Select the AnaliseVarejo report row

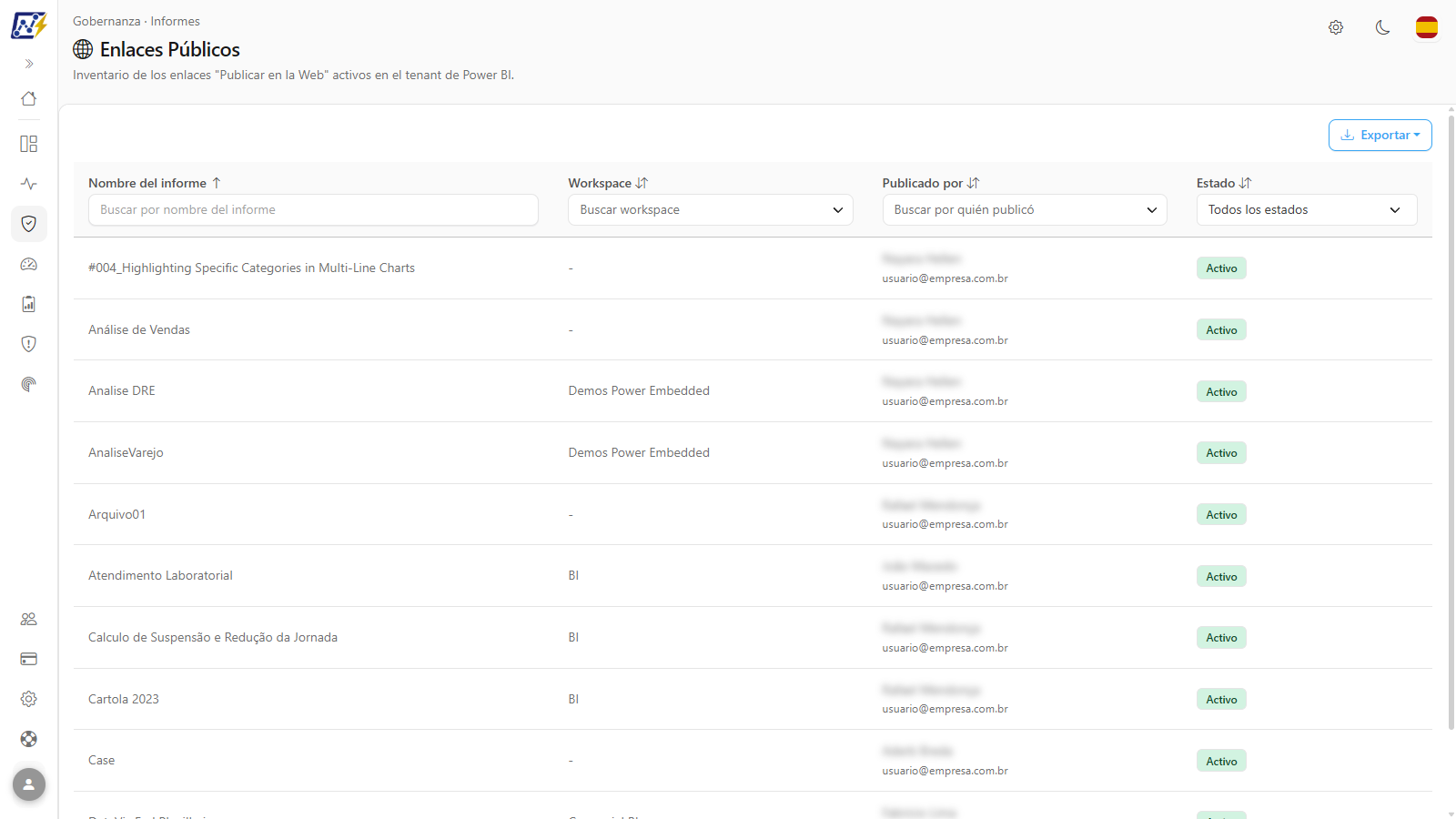tap(753, 453)
